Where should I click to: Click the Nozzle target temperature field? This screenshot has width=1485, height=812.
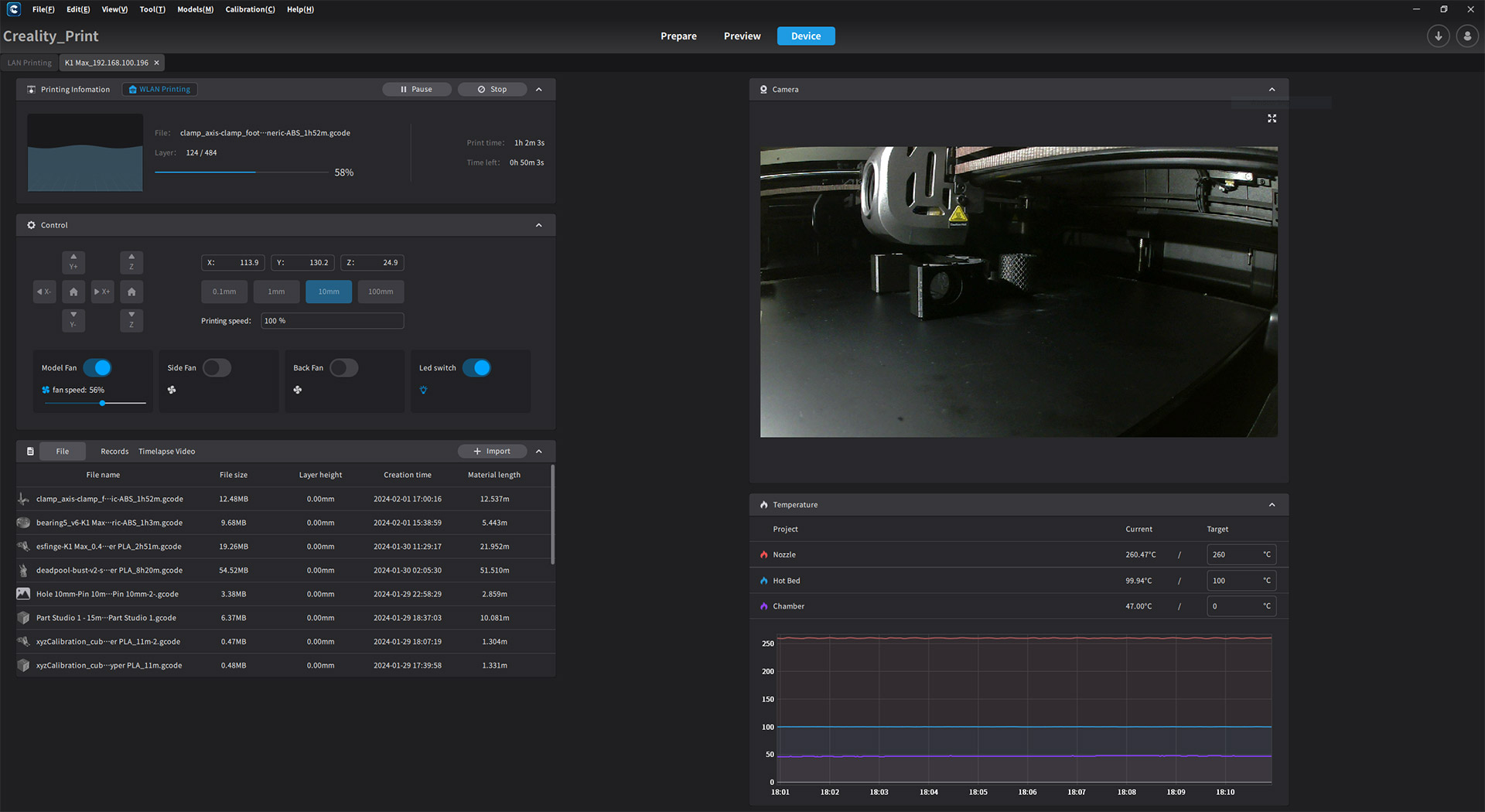point(1233,554)
